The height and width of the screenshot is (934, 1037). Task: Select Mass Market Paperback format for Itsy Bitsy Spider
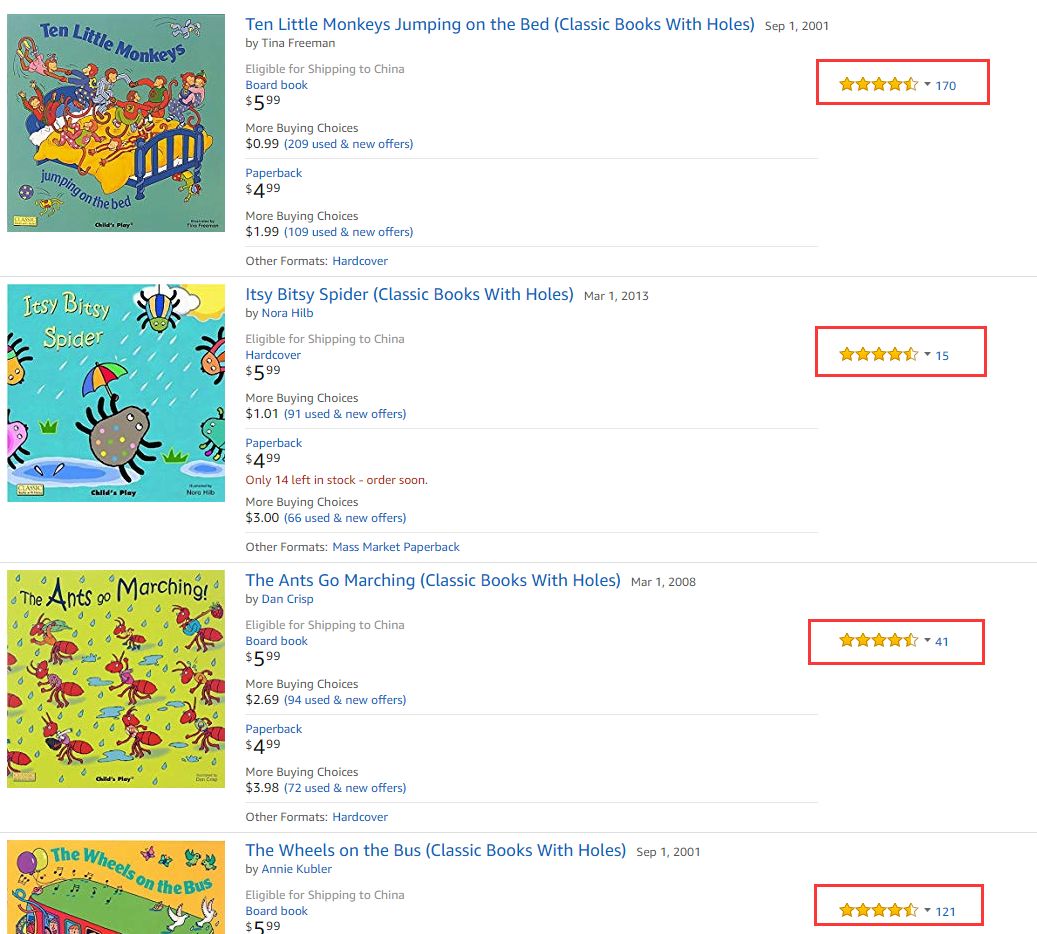pyautogui.click(x=396, y=547)
